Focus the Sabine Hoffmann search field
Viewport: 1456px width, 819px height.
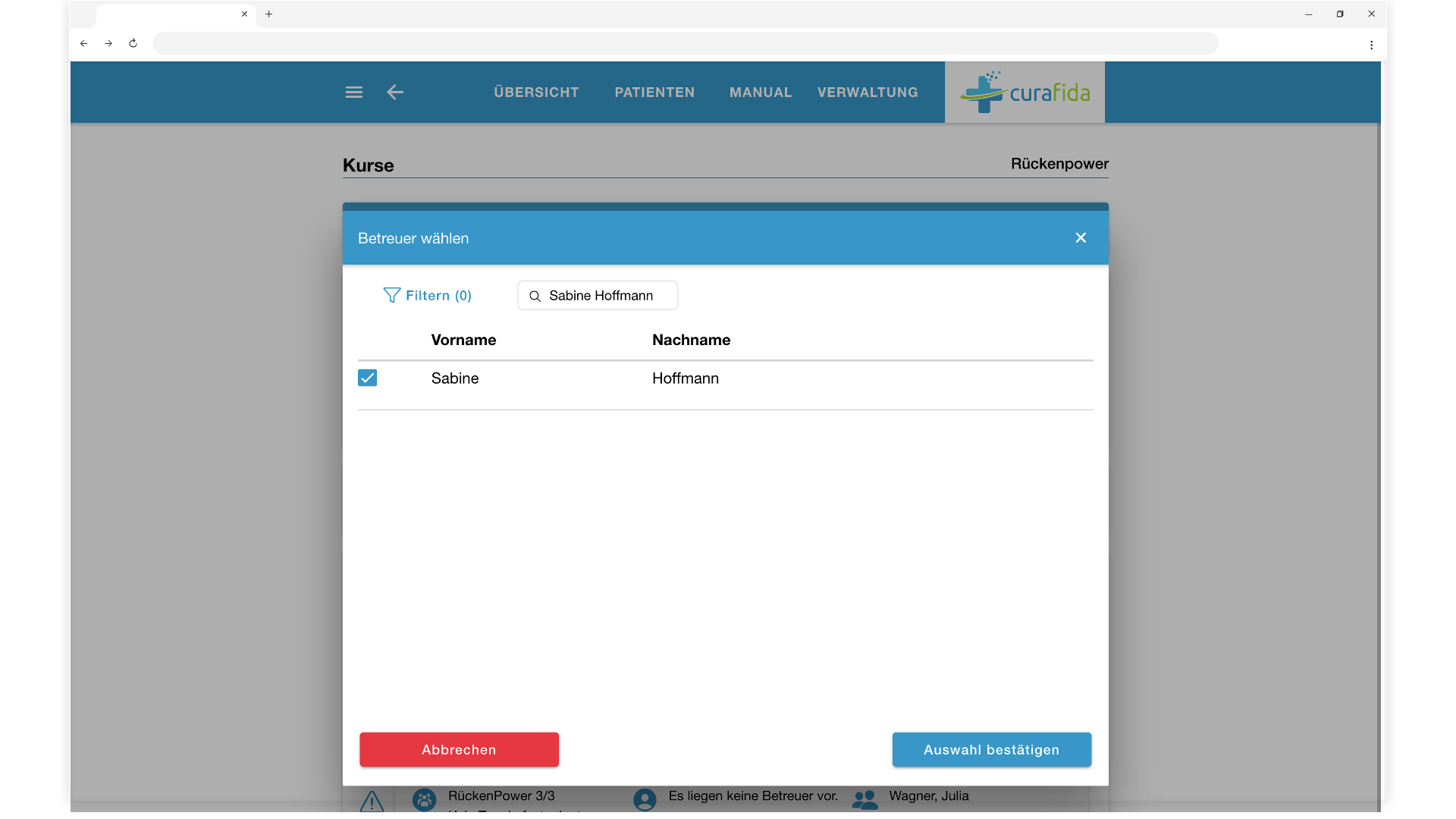pos(598,296)
